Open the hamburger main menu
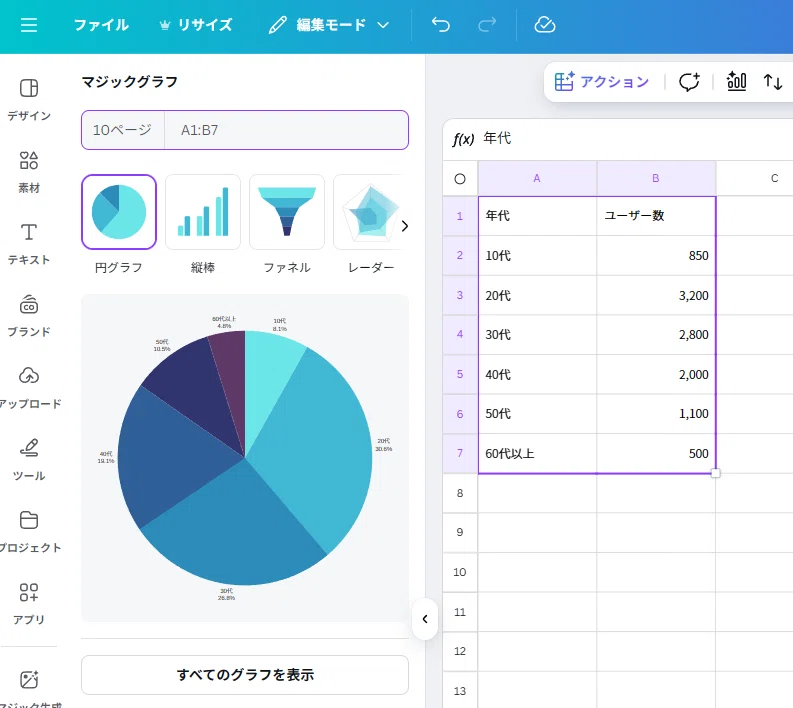 [29, 25]
